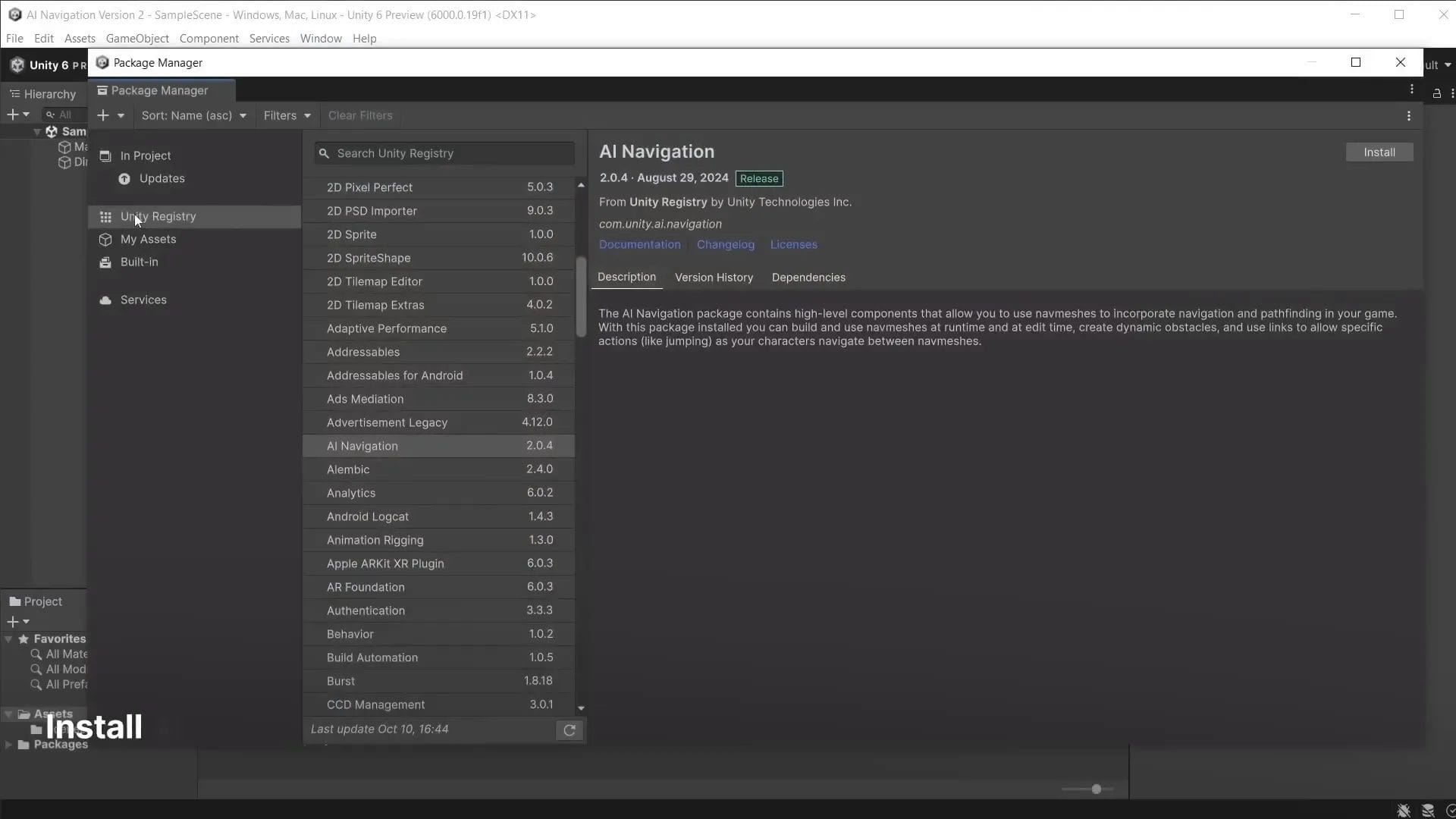Open the Filters dropdown

click(x=287, y=115)
